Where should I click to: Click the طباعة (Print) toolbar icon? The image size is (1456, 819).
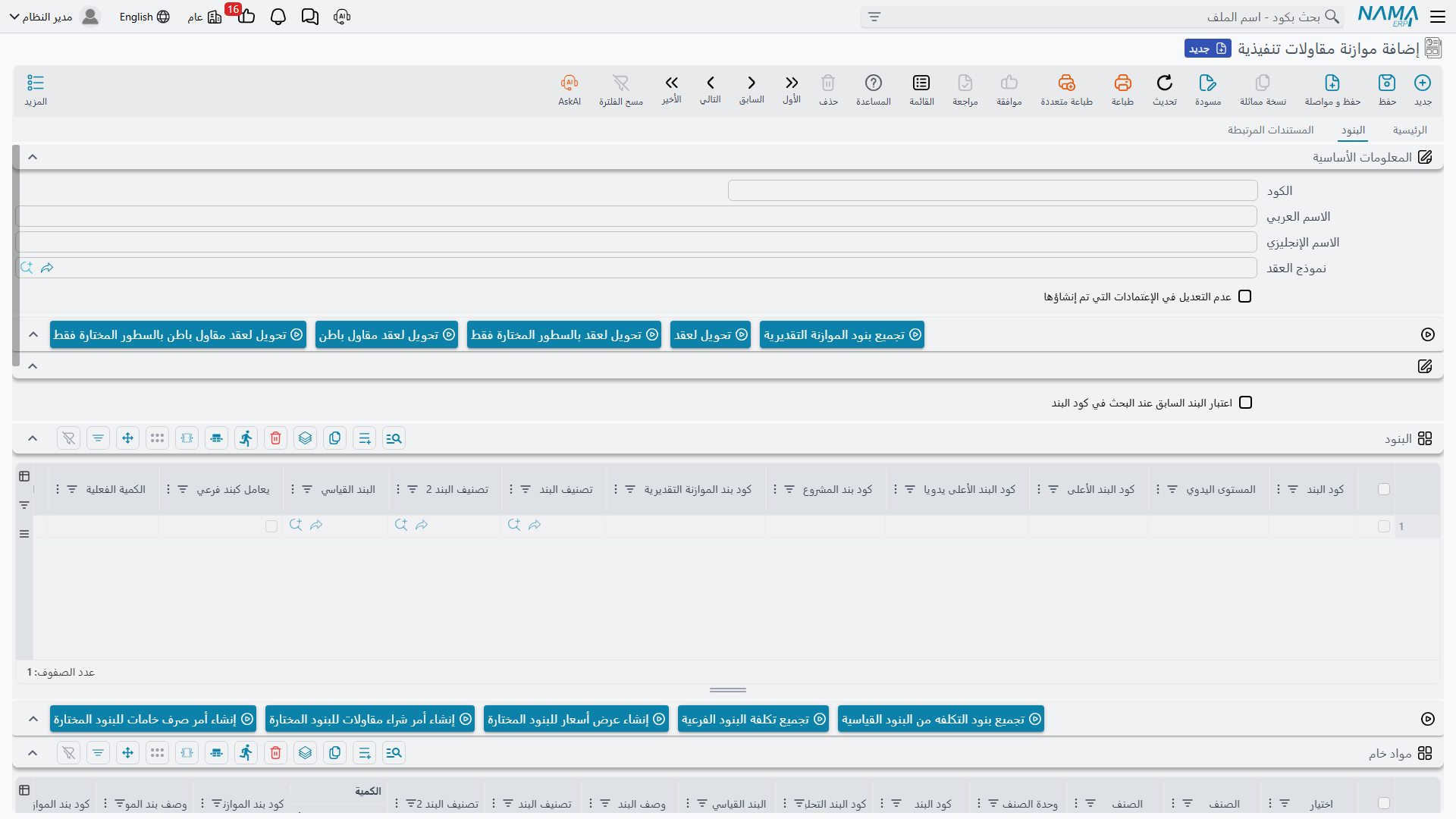(1122, 89)
